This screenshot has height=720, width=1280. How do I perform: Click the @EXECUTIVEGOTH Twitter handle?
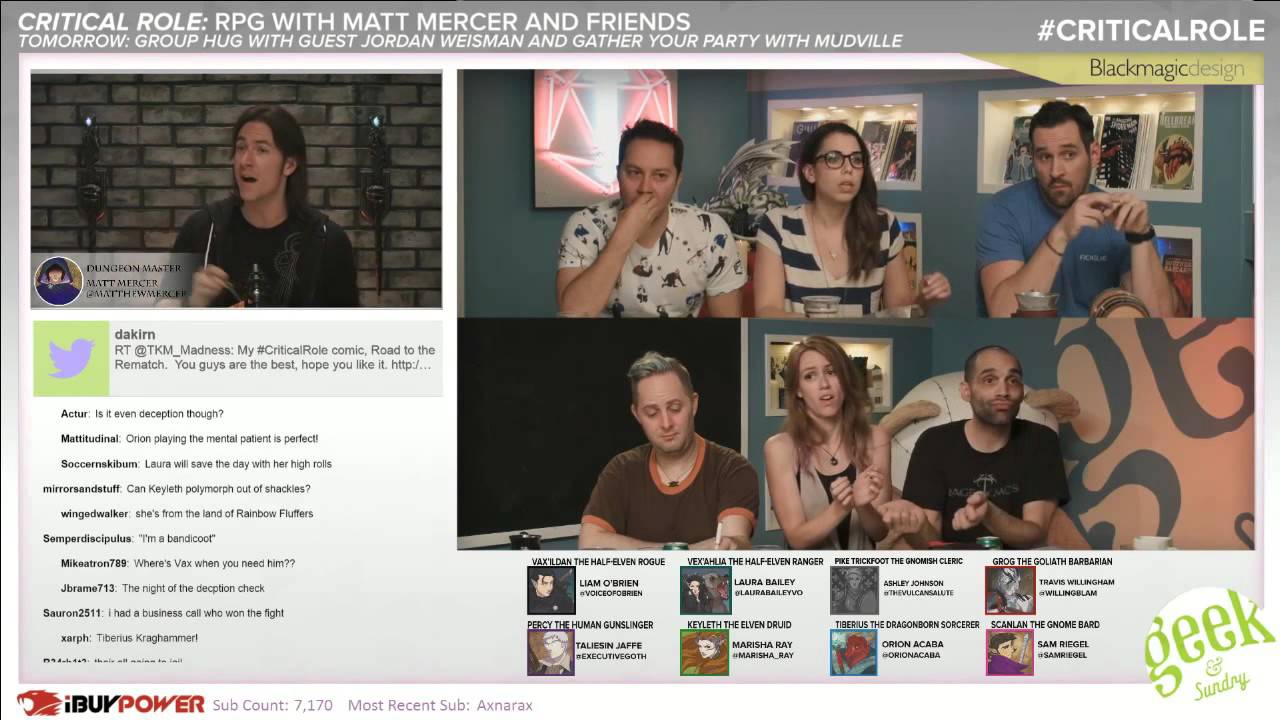point(613,656)
